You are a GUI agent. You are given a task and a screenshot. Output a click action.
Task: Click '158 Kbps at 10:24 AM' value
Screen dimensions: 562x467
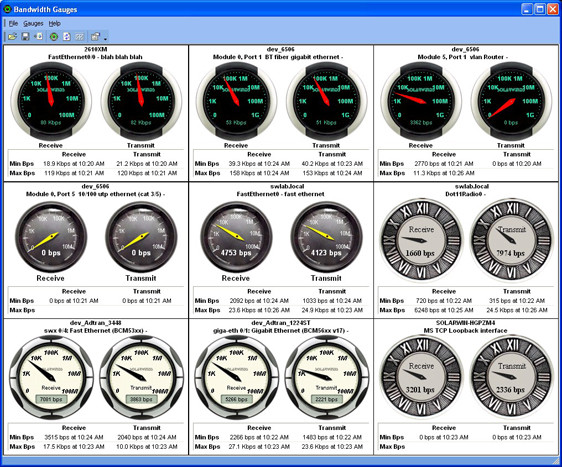[259, 173]
